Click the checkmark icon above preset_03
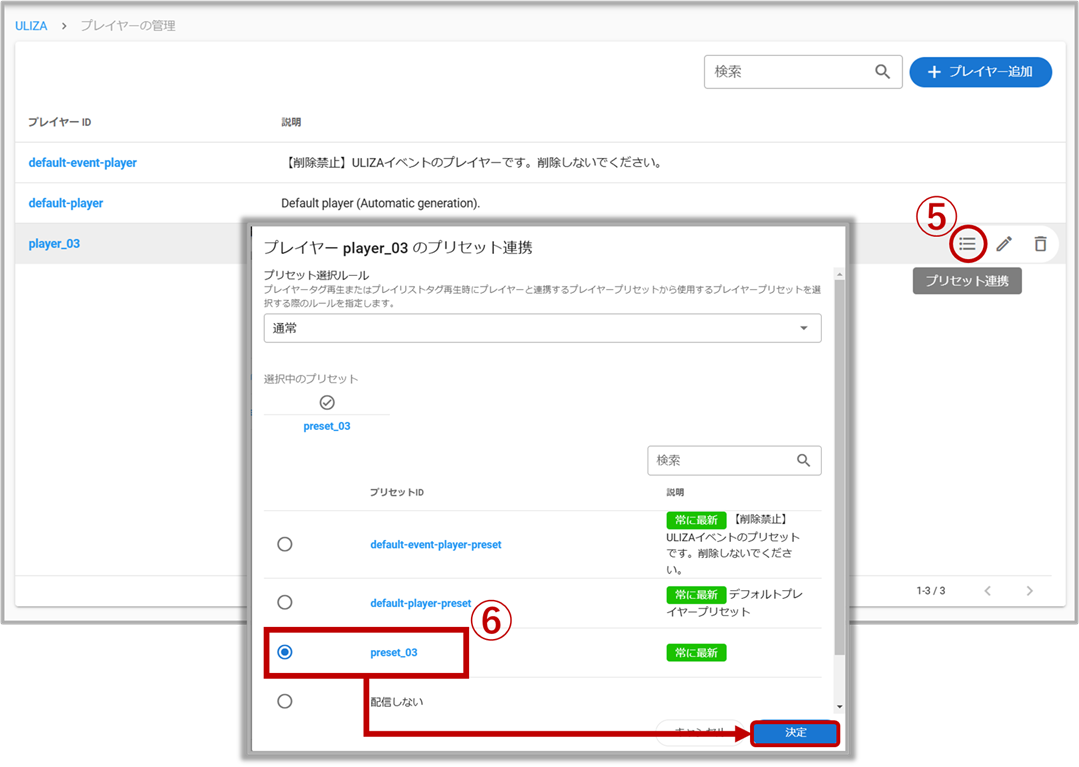 pyautogui.click(x=327, y=402)
